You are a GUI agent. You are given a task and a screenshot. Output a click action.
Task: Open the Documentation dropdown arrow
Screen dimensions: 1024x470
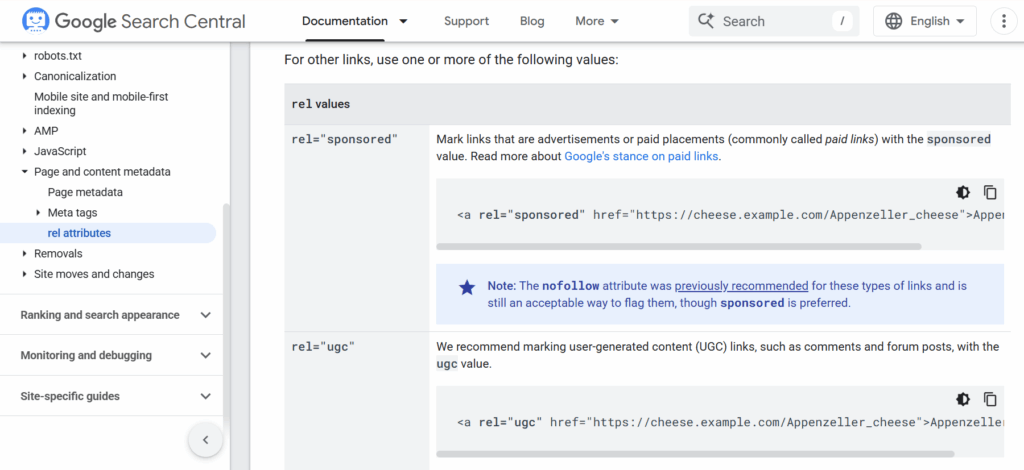404,21
